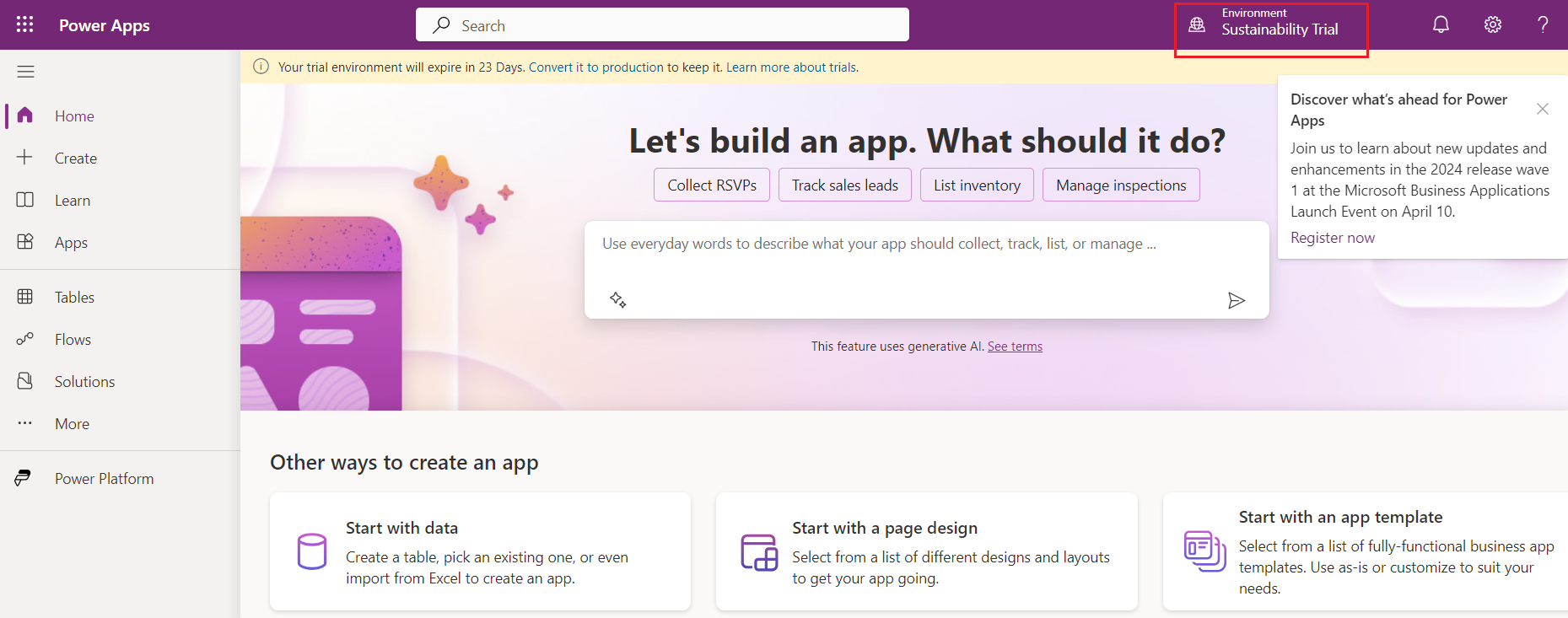Image resolution: width=1568 pixels, height=618 pixels.
Task: Open the See terms link
Action: point(1015,347)
